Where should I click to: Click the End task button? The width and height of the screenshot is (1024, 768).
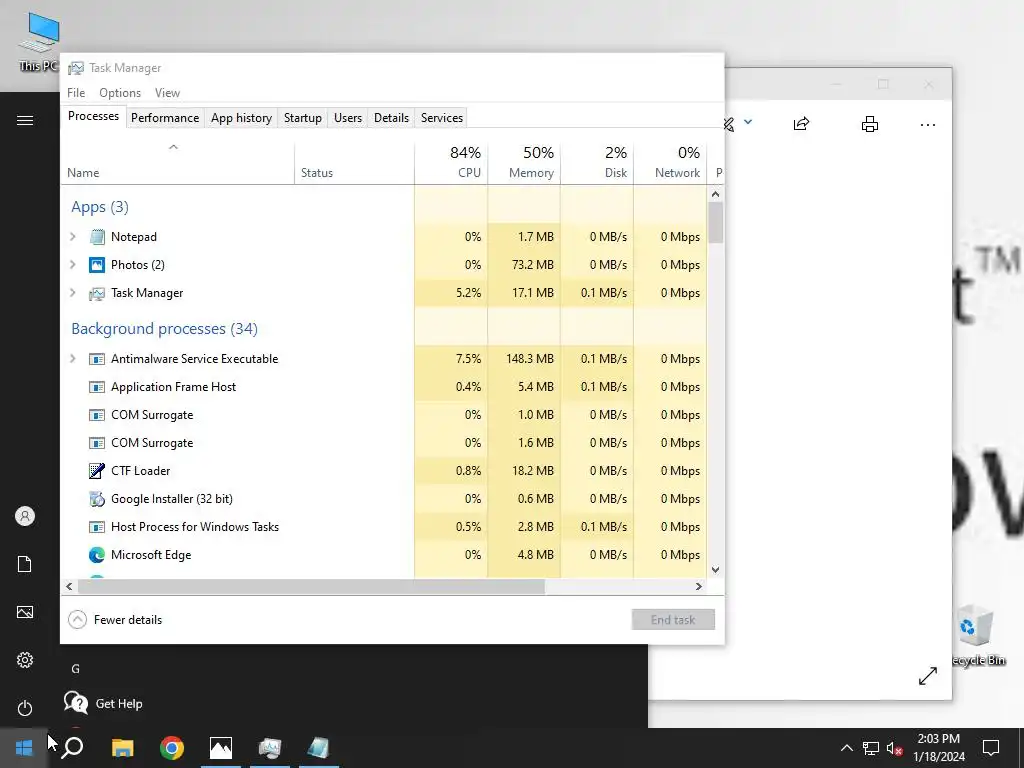(x=673, y=620)
